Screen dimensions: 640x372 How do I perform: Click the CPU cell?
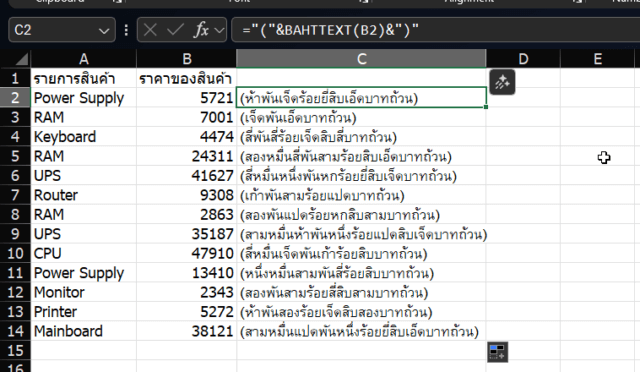(84, 253)
